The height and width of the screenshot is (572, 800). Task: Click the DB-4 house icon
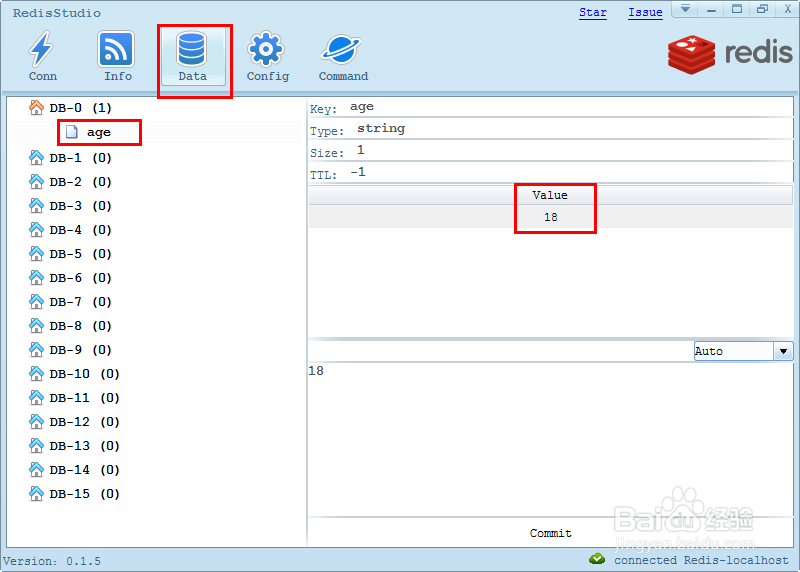[x=36, y=230]
